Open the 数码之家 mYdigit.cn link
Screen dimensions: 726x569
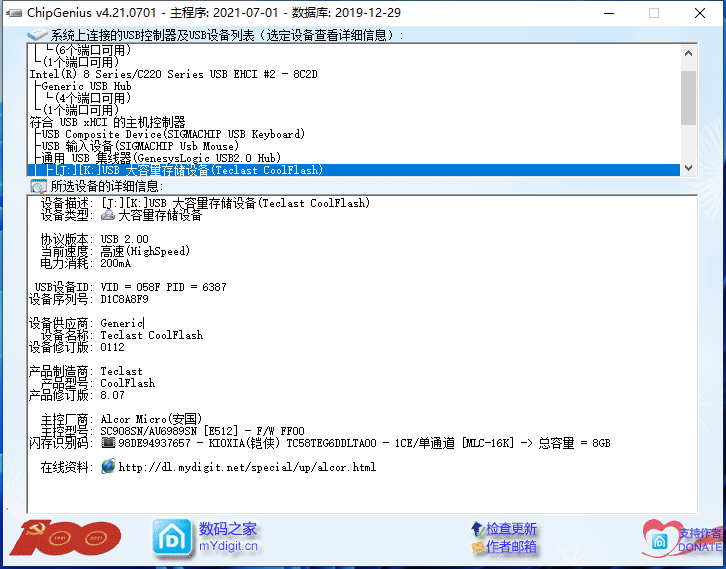click(228, 537)
